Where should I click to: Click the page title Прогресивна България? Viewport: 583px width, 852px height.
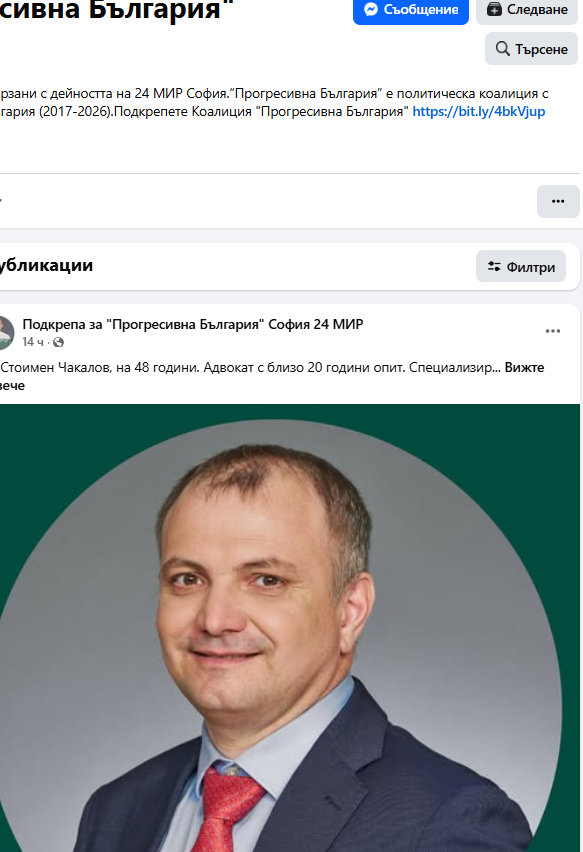pyautogui.click(x=116, y=10)
